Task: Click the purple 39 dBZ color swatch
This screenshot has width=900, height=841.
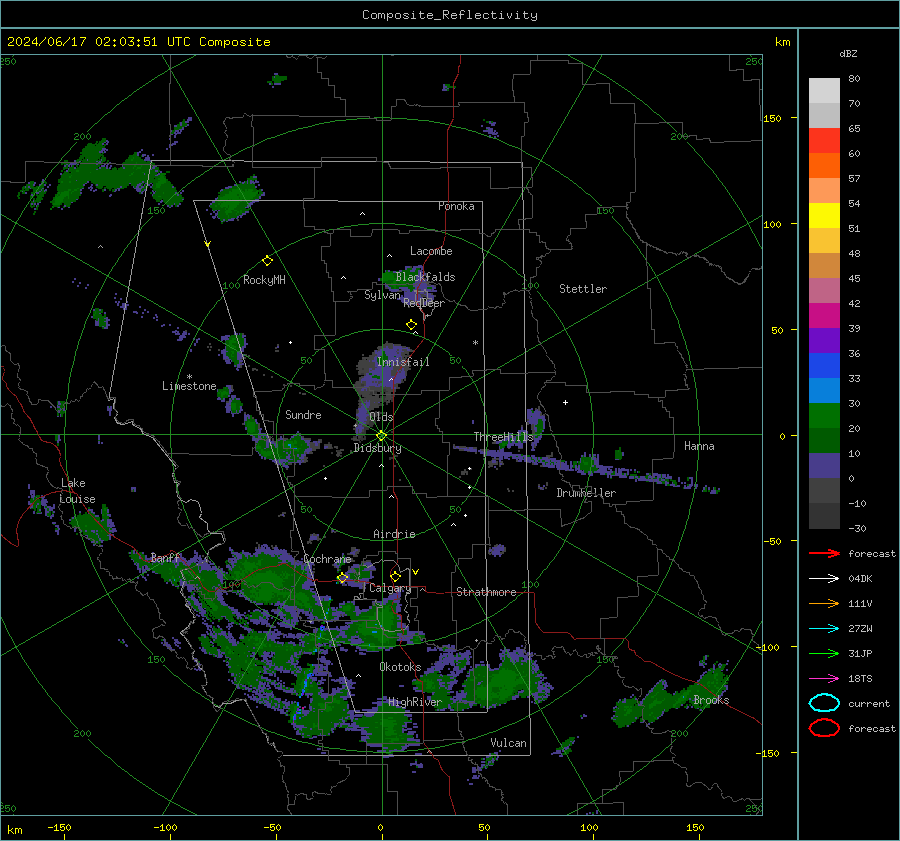Action: [x=824, y=340]
